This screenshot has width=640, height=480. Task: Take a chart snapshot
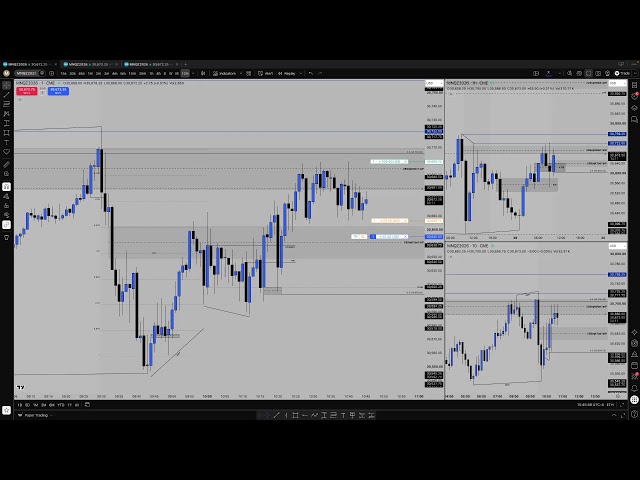tap(598, 73)
